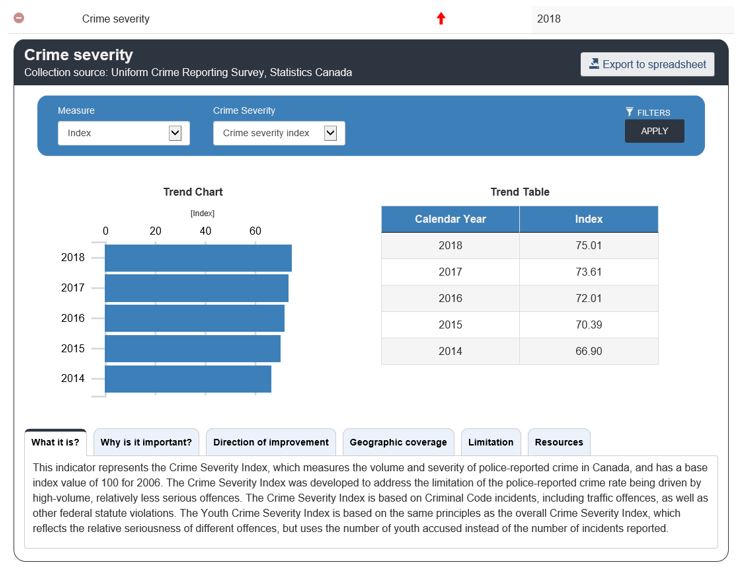Select the What it is? tab

pyautogui.click(x=55, y=442)
